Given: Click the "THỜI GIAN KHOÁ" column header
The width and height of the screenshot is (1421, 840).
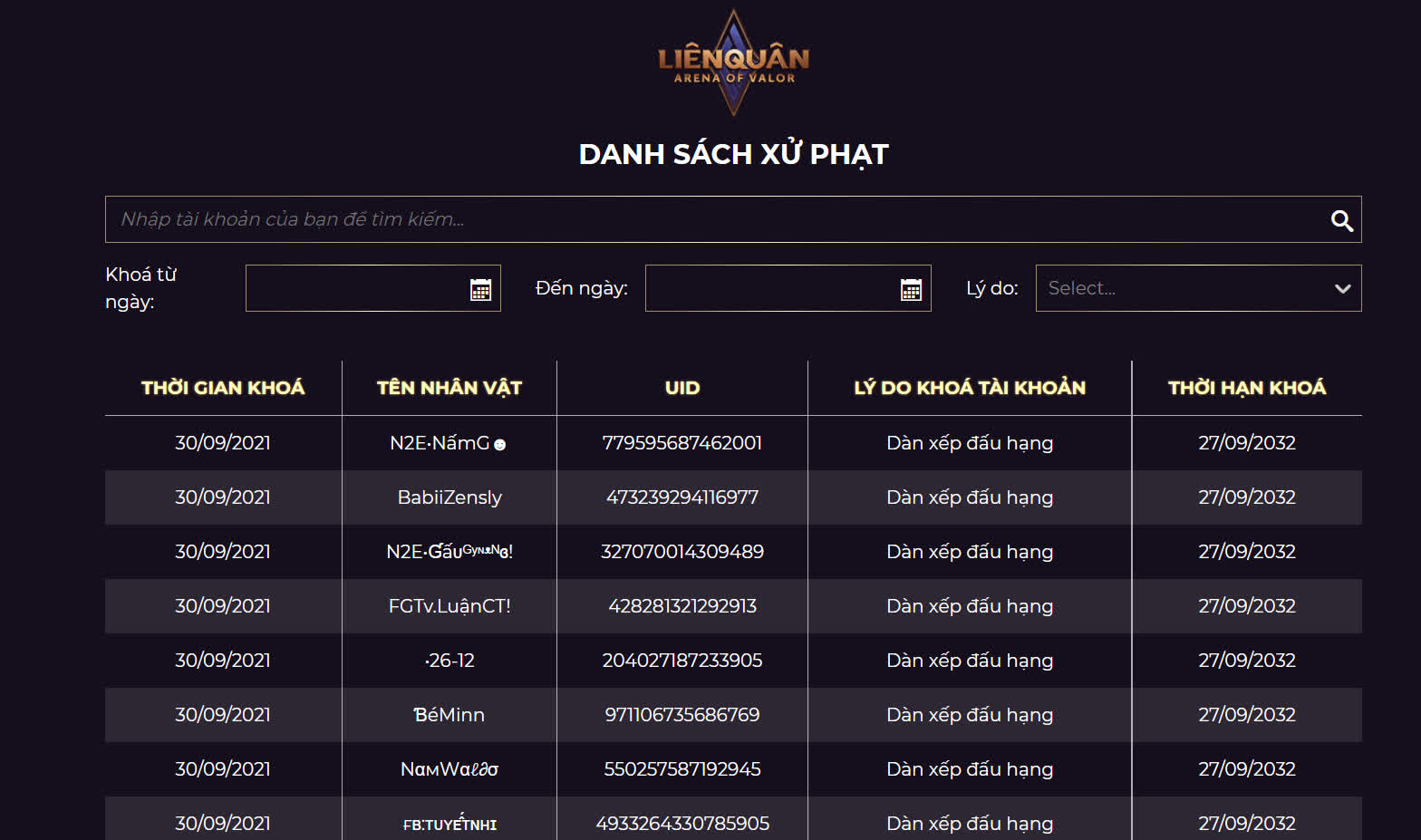Looking at the screenshot, I should coord(223,387).
